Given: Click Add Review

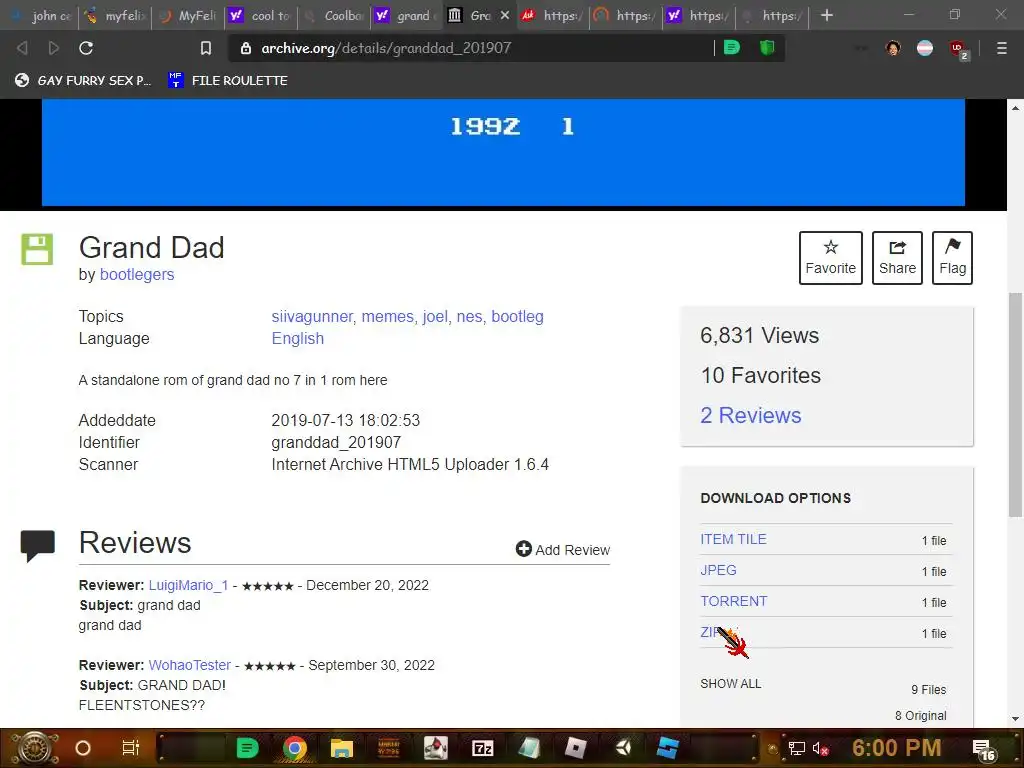Looking at the screenshot, I should click(562, 549).
